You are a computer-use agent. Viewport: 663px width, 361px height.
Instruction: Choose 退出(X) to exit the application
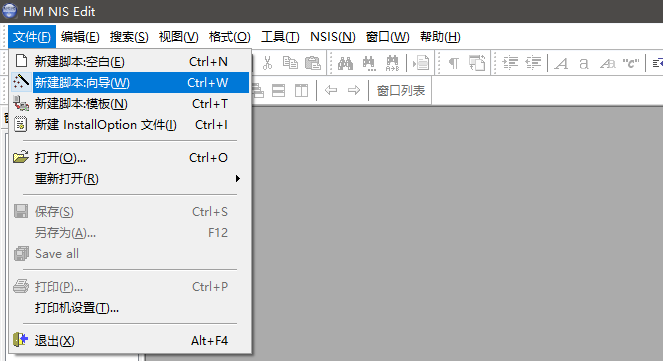point(130,341)
